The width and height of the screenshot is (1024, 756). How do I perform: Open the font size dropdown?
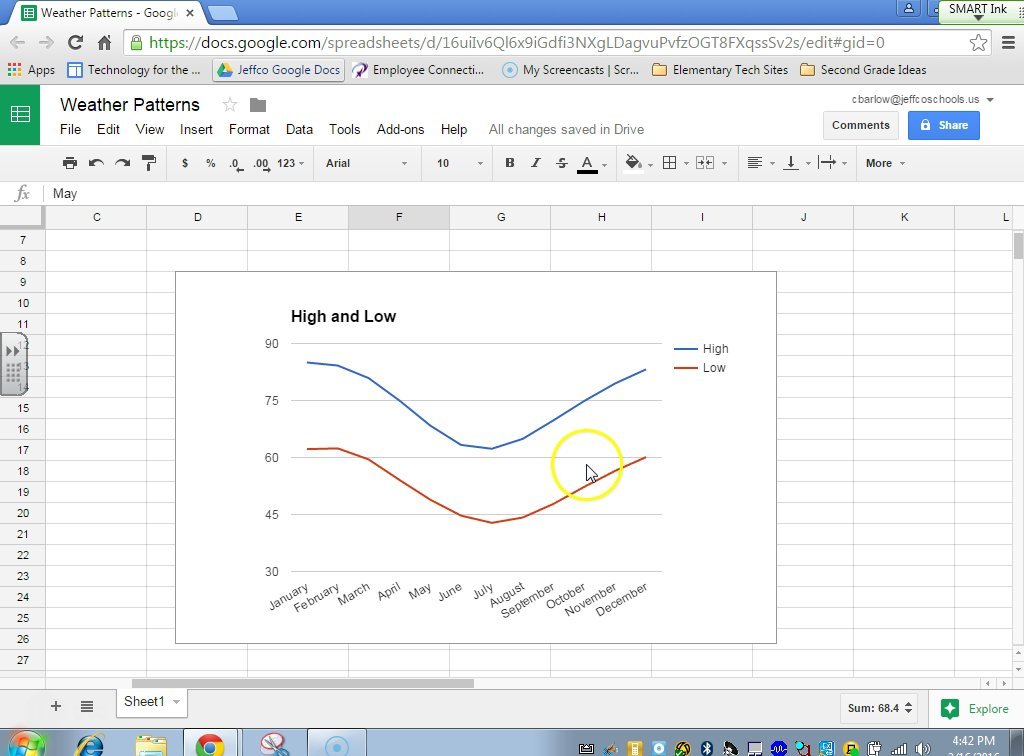(x=457, y=162)
